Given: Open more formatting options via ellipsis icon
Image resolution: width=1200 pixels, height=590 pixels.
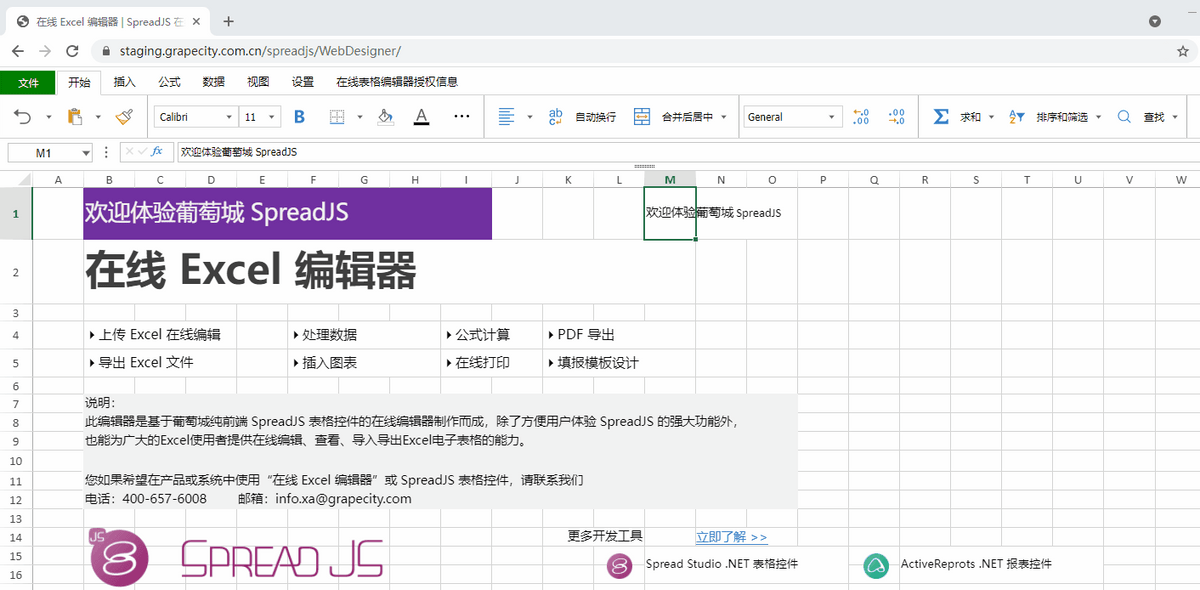Looking at the screenshot, I should (461, 116).
